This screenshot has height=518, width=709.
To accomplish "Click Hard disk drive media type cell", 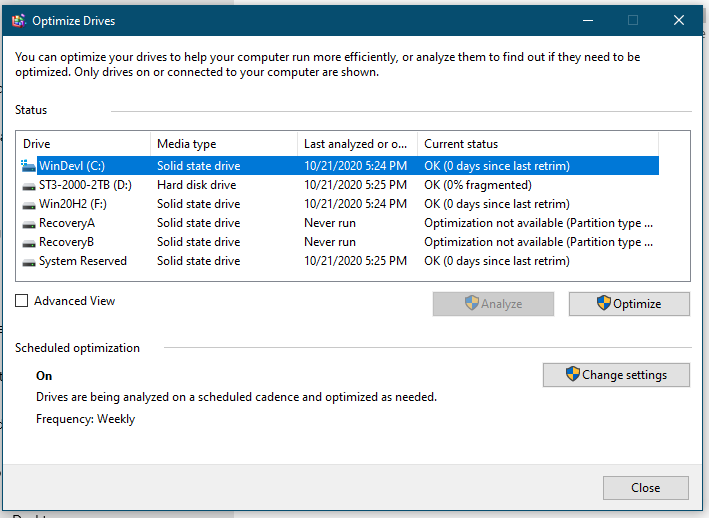I will (x=196, y=185).
